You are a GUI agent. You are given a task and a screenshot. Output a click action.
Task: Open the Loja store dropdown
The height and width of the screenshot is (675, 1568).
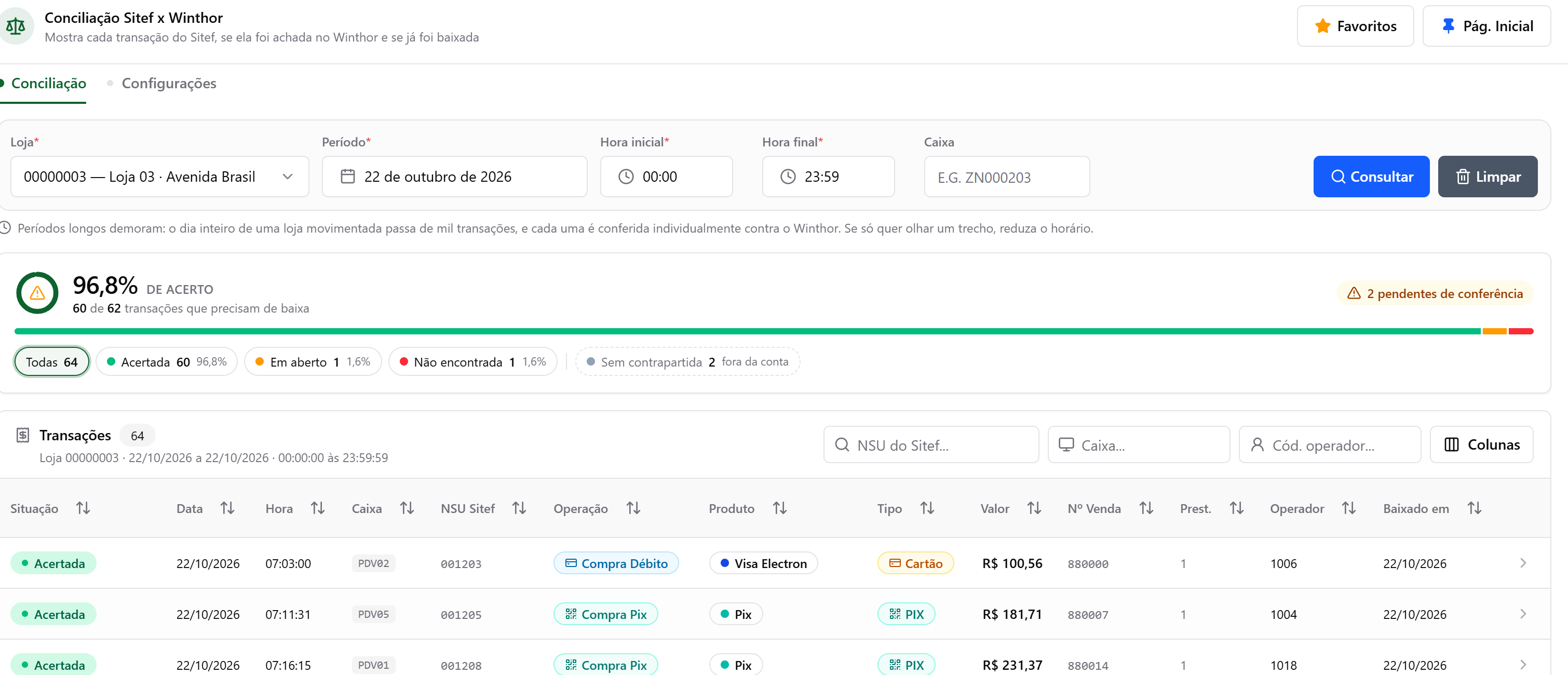(159, 177)
